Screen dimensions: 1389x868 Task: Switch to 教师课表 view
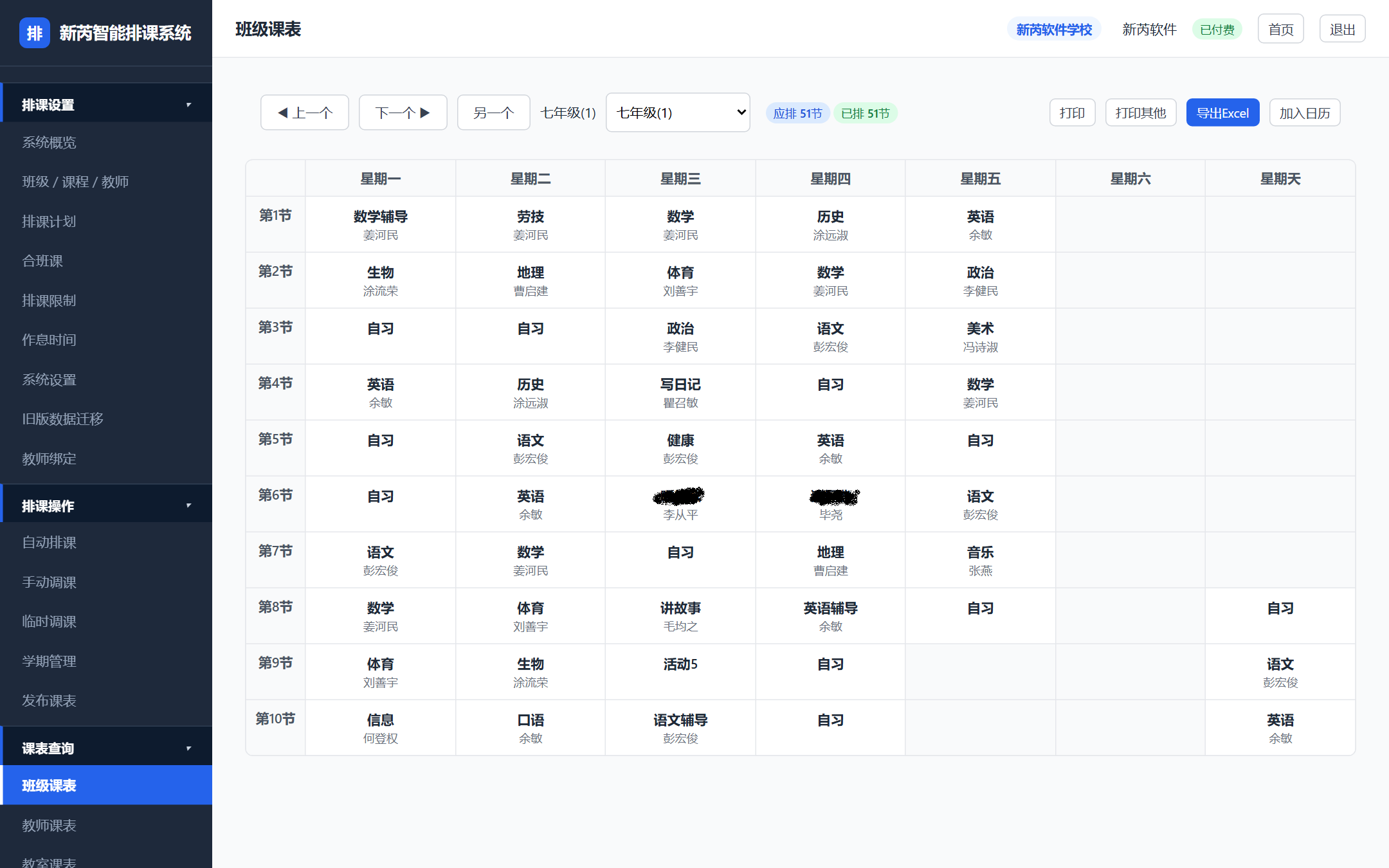pyautogui.click(x=106, y=825)
